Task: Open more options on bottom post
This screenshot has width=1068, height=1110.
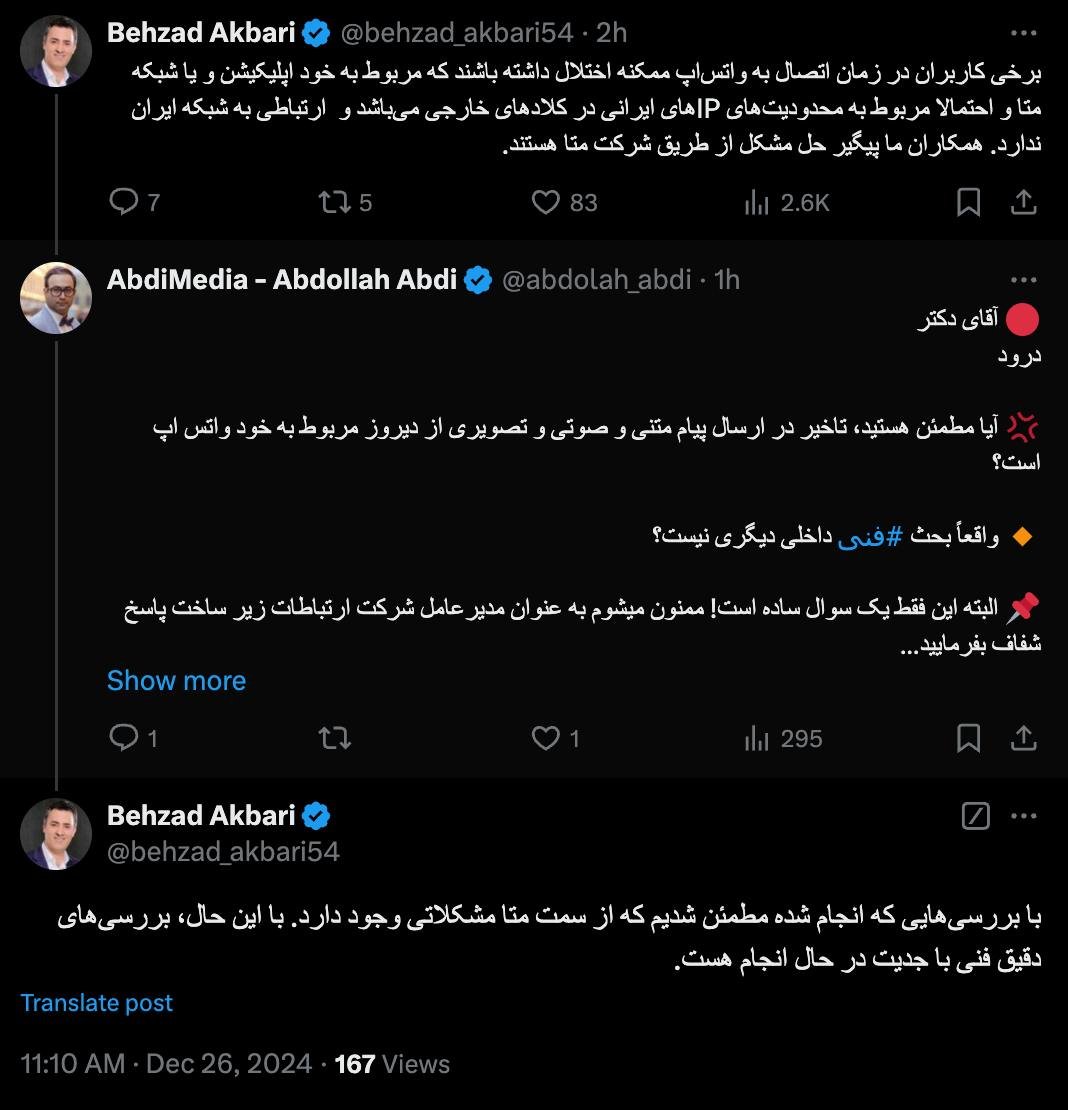Action: pyautogui.click(x=1024, y=816)
